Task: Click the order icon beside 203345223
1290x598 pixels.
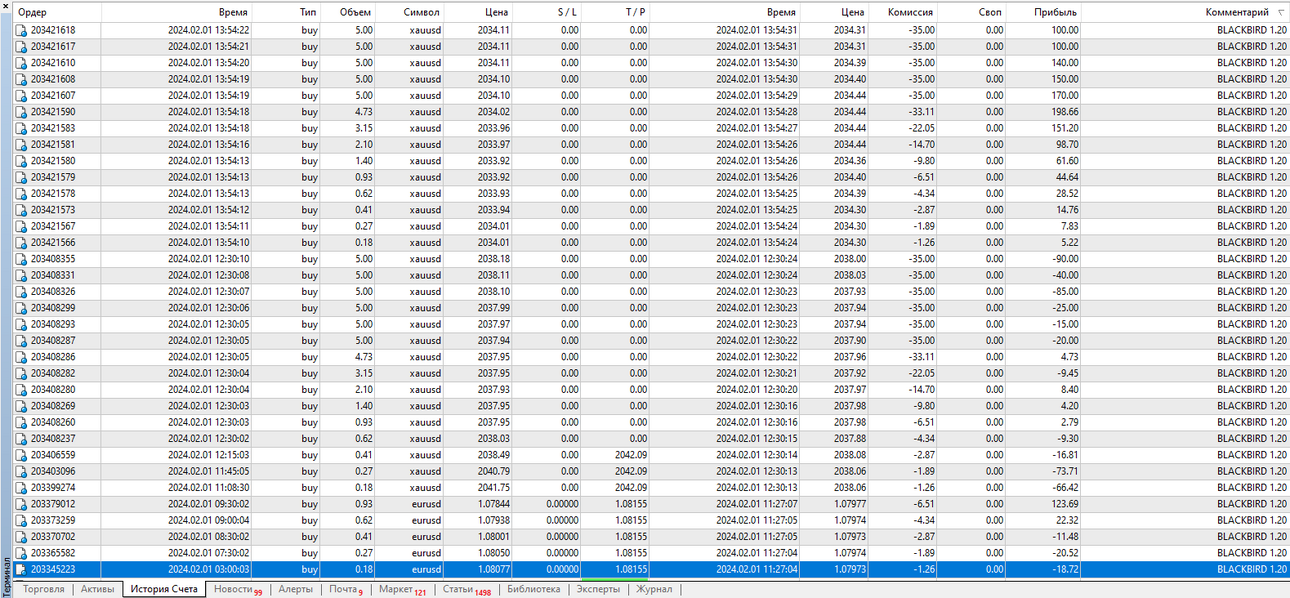Action: coord(21,569)
